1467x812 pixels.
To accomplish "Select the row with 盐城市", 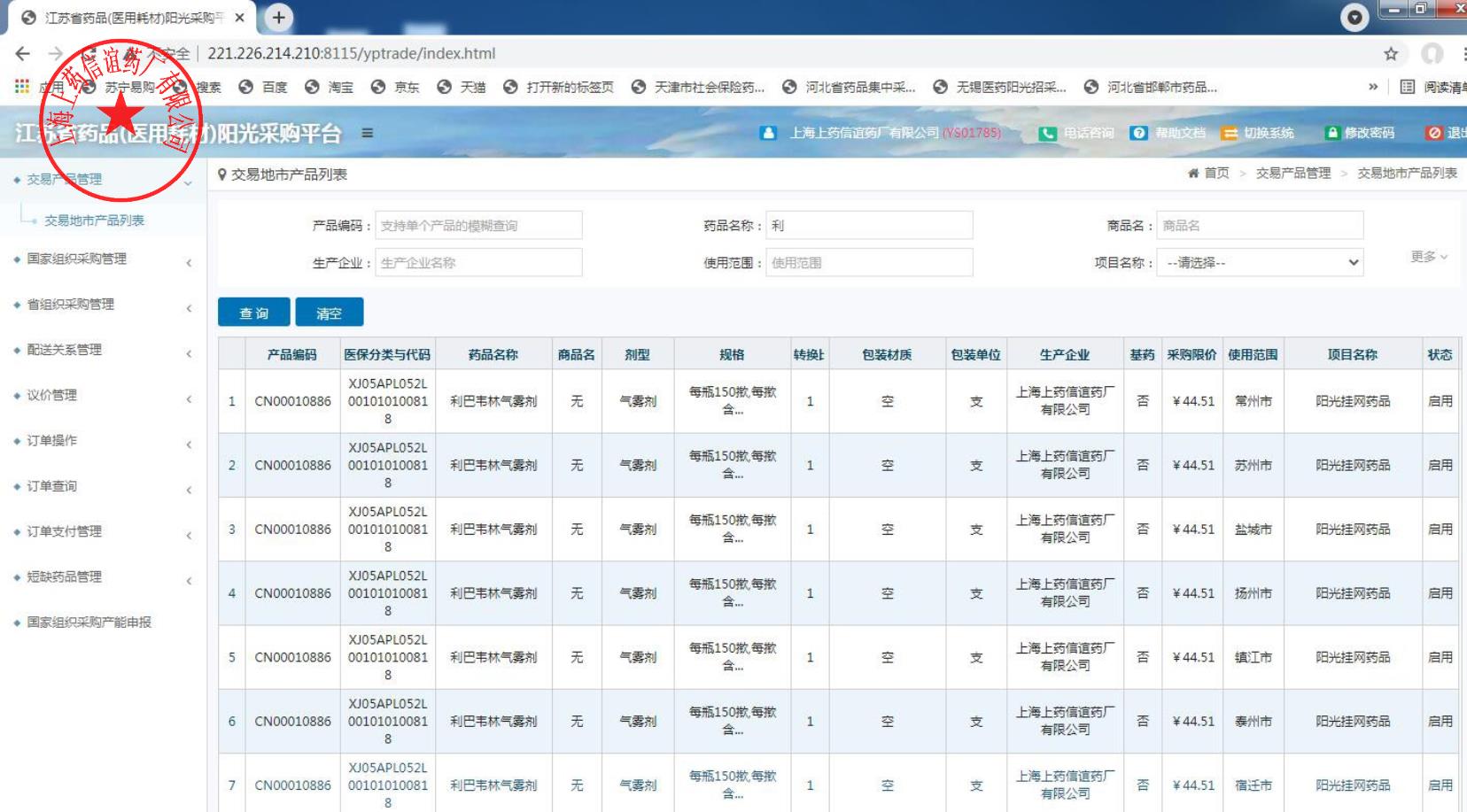I will pos(838,530).
